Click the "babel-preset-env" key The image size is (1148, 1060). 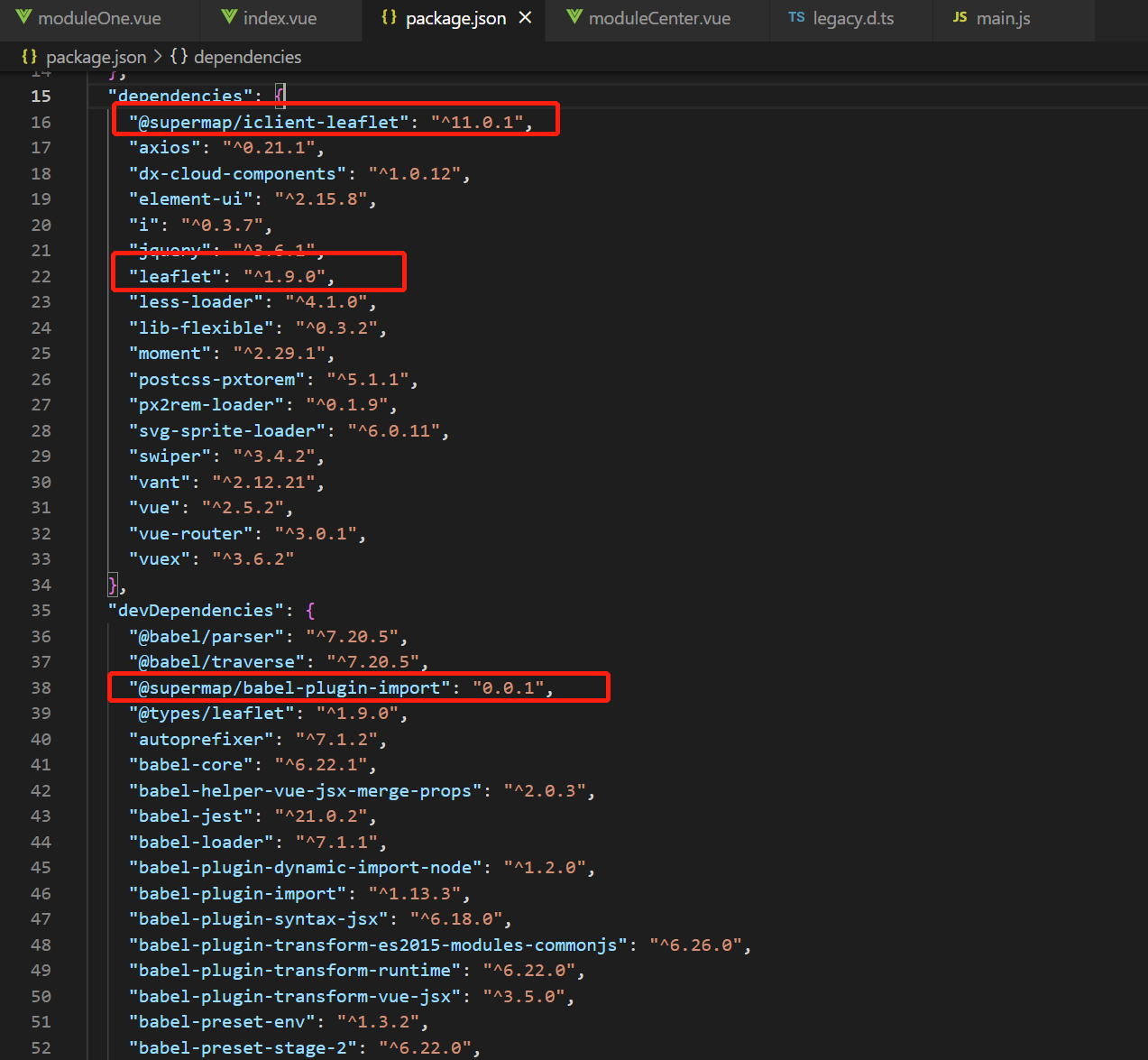click(x=222, y=1022)
